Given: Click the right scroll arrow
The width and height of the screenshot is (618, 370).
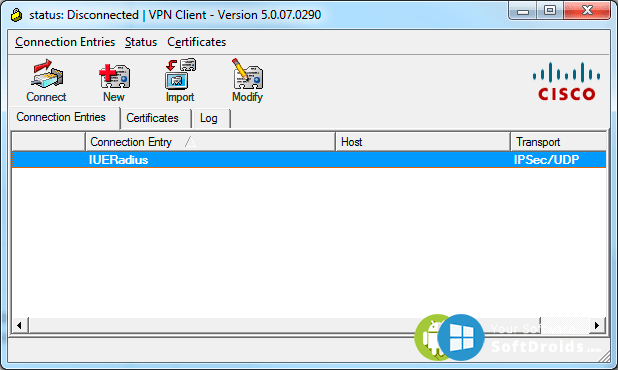Looking at the screenshot, I should click(597, 325).
